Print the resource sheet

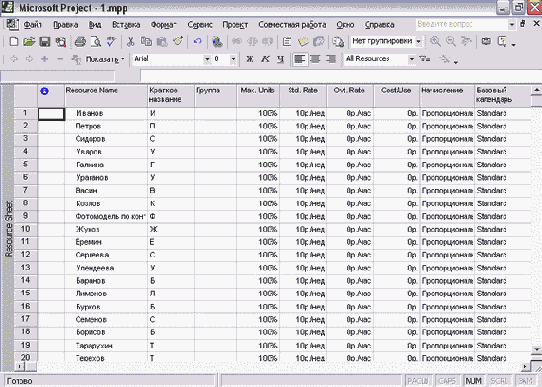pyautogui.click(x=80, y=42)
